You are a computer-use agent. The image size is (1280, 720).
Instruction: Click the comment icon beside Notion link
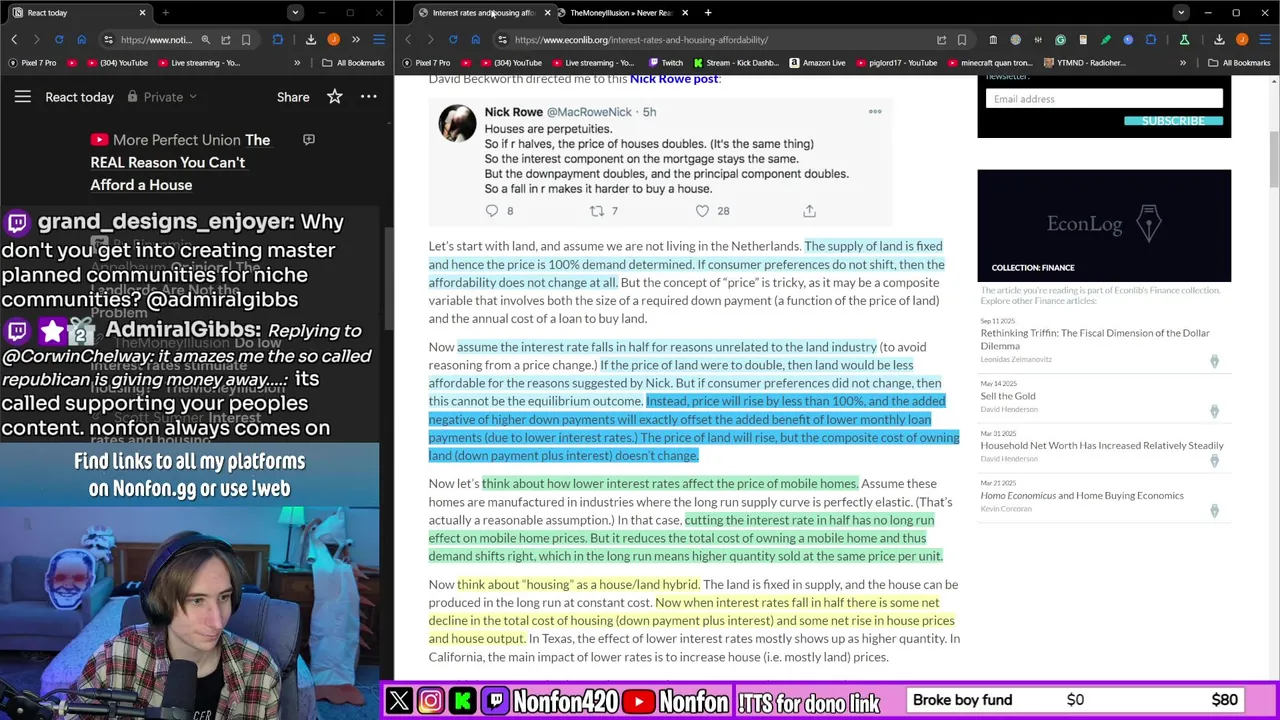click(309, 140)
